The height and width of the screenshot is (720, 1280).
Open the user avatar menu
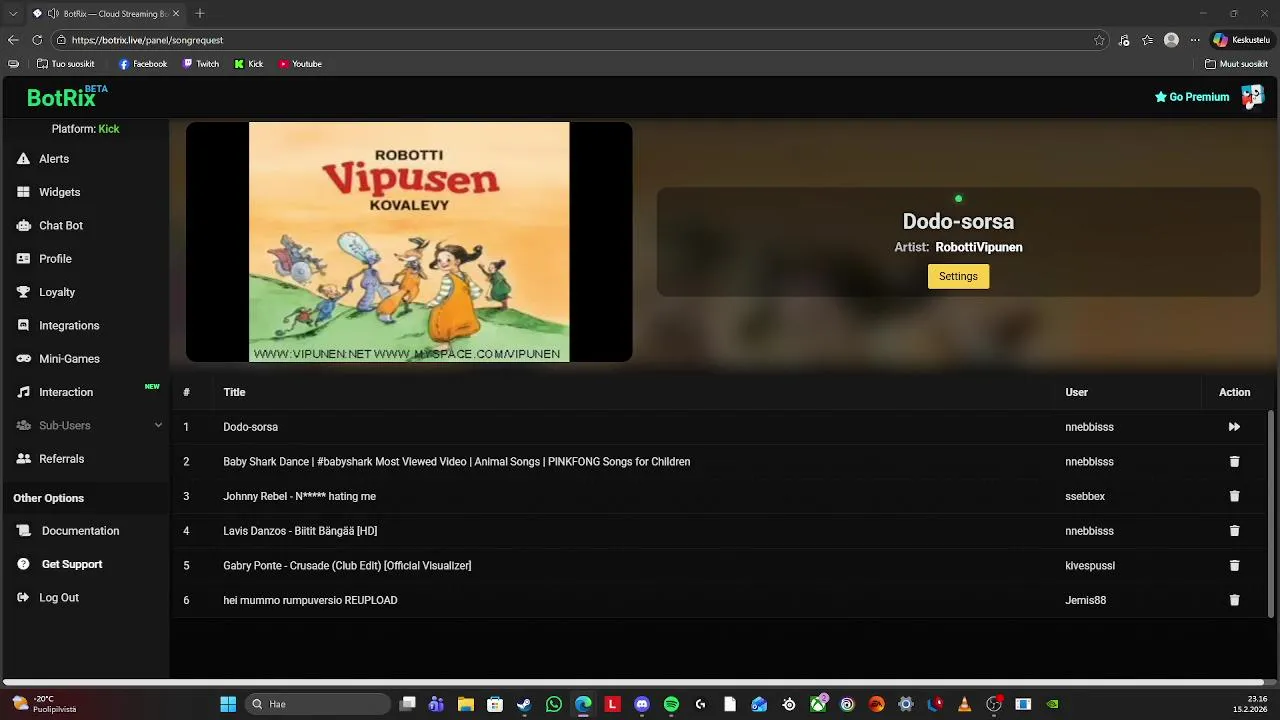click(x=1252, y=97)
